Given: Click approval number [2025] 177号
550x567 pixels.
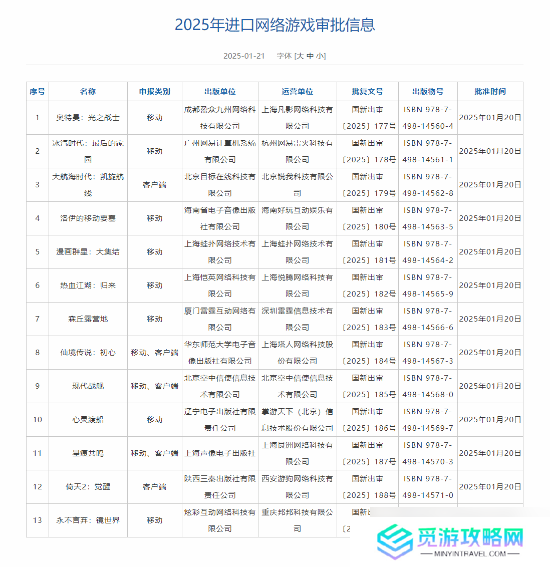Looking at the screenshot, I should pos(369,126).
